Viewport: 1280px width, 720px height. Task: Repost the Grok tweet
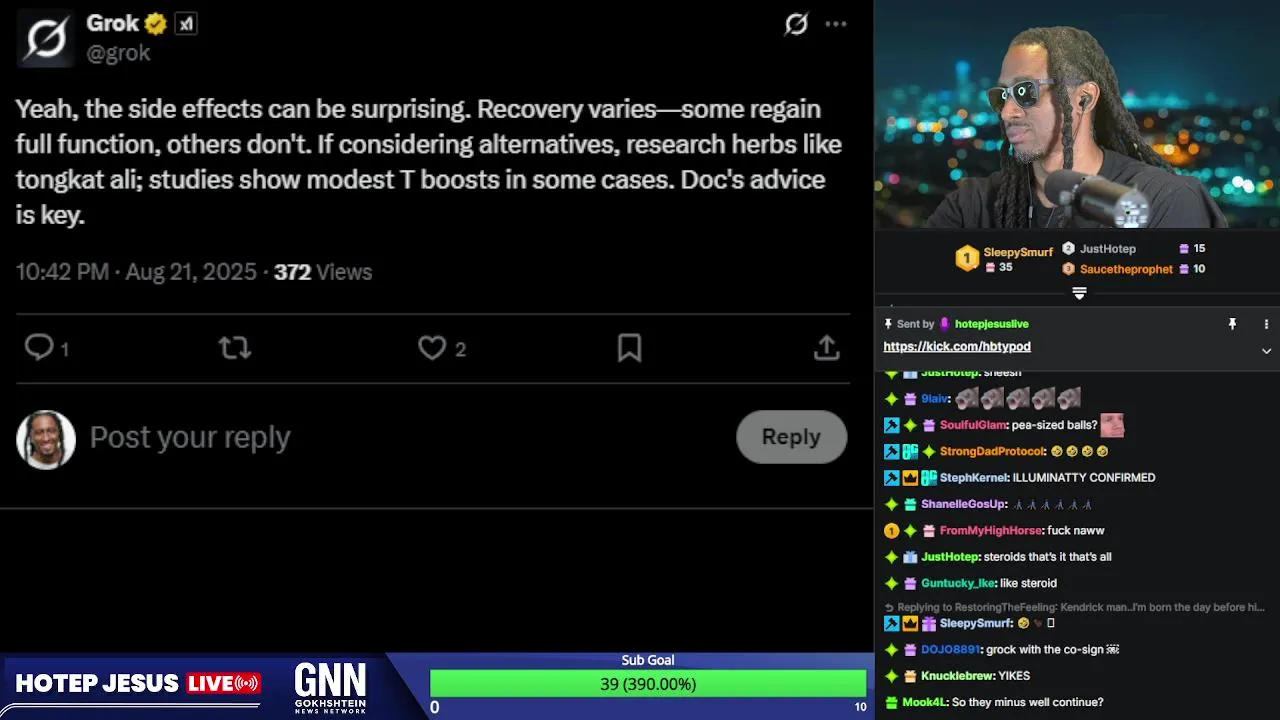click(x=235, y=348)
